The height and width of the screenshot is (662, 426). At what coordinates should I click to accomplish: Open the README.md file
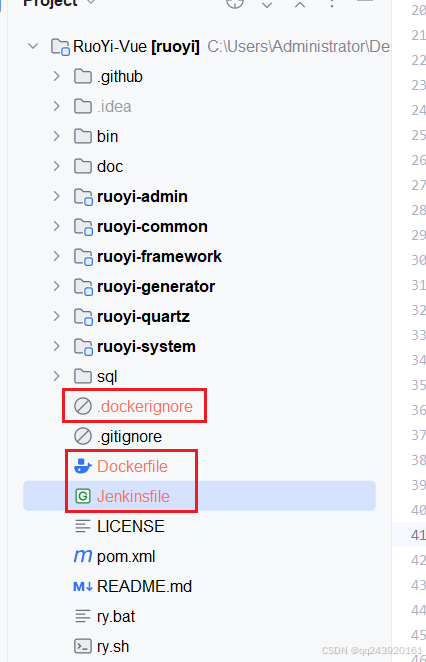(144, 586)
